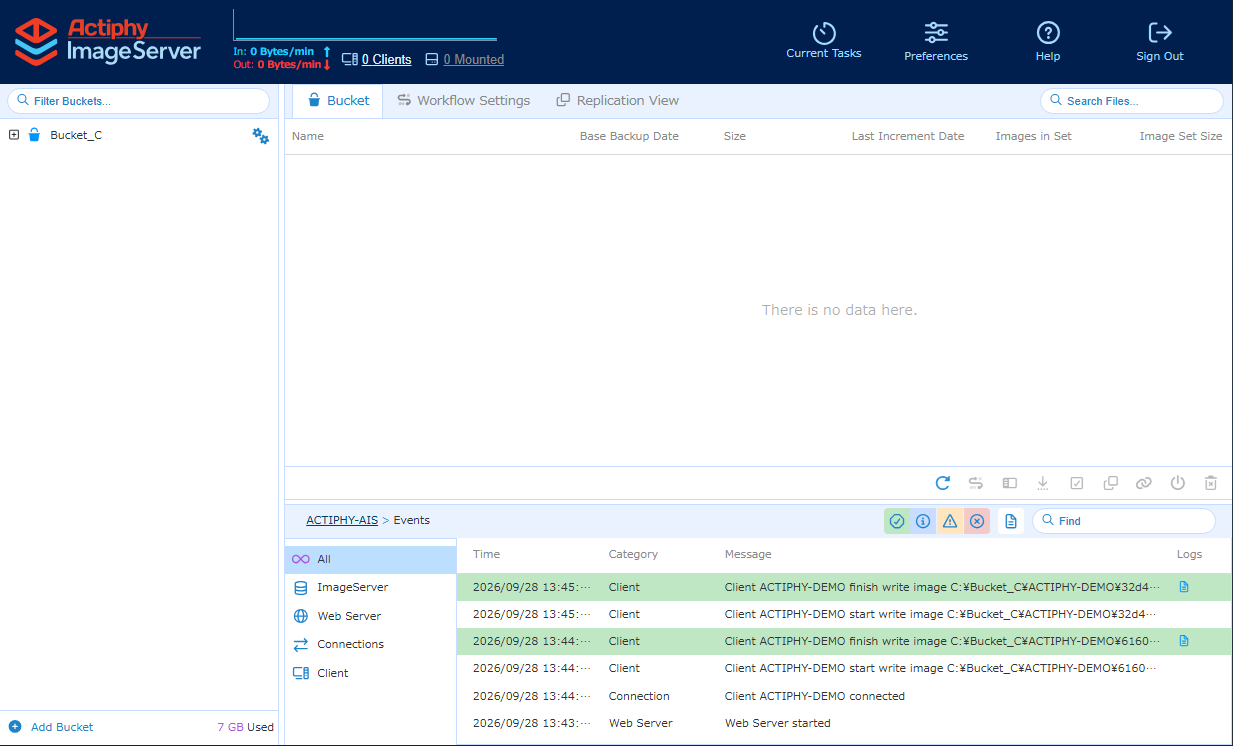1233x746 pixels.
Task: Toggle the orange warning events filter
Action: click(x=950, y=521)
